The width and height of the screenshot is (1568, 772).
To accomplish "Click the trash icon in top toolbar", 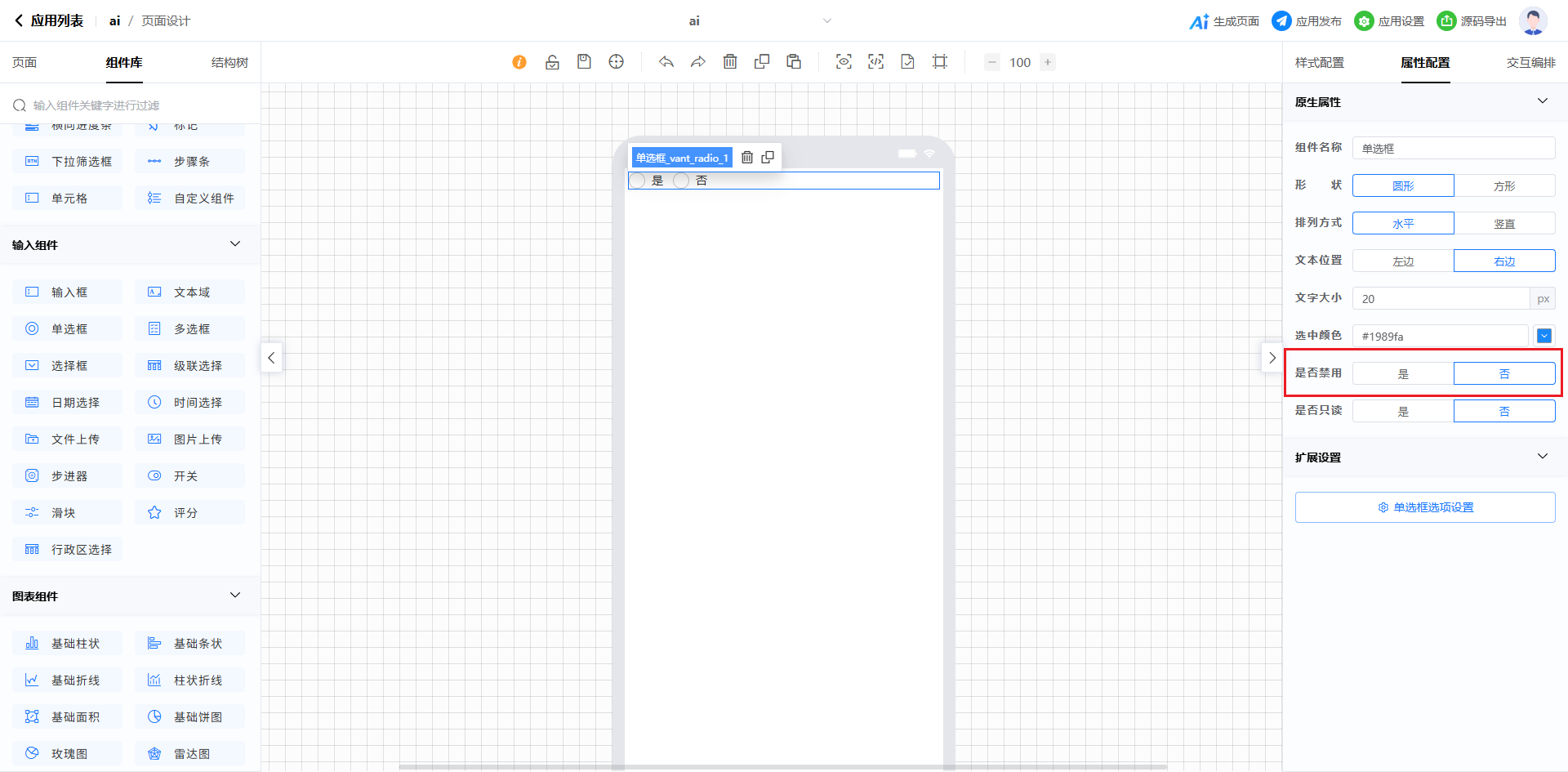I will 730,62.
